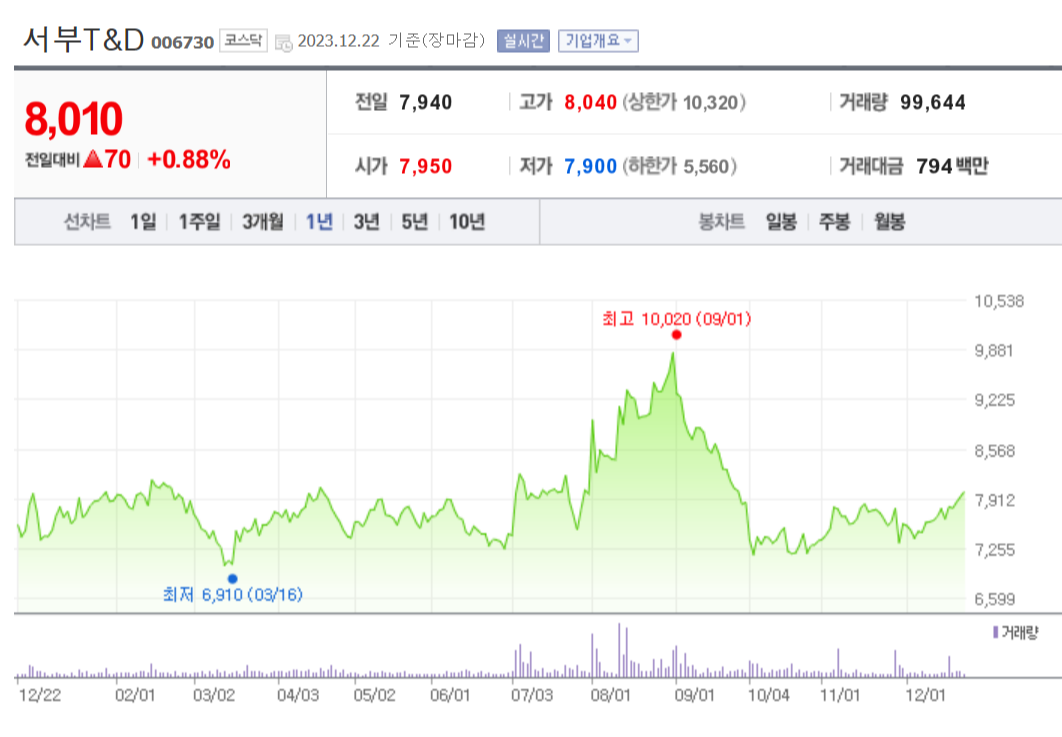Click the 실시간 real-time button
Screen dimensions: 1062x737
click(523, 41)
